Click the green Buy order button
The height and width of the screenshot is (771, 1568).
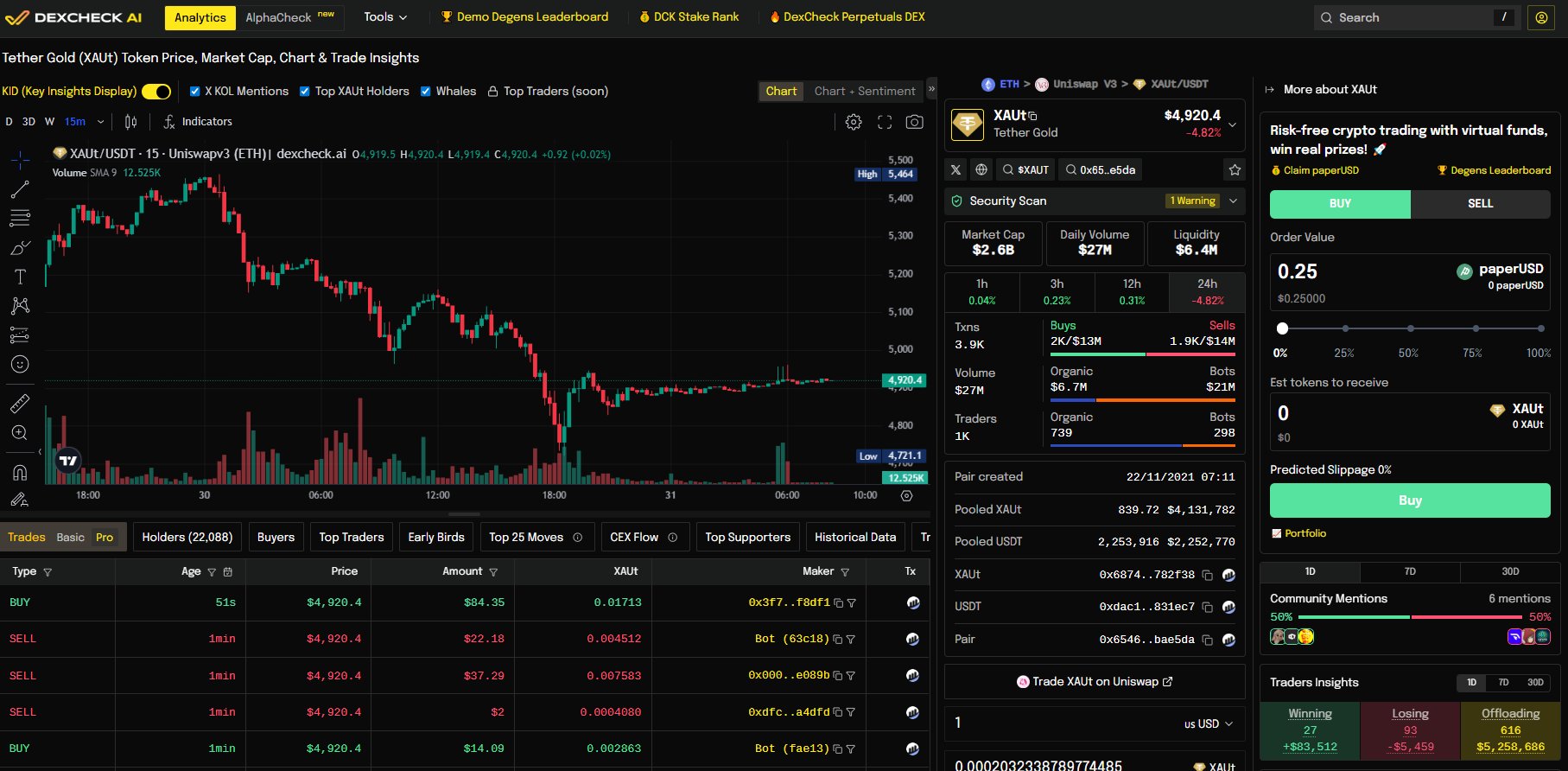1409,500
